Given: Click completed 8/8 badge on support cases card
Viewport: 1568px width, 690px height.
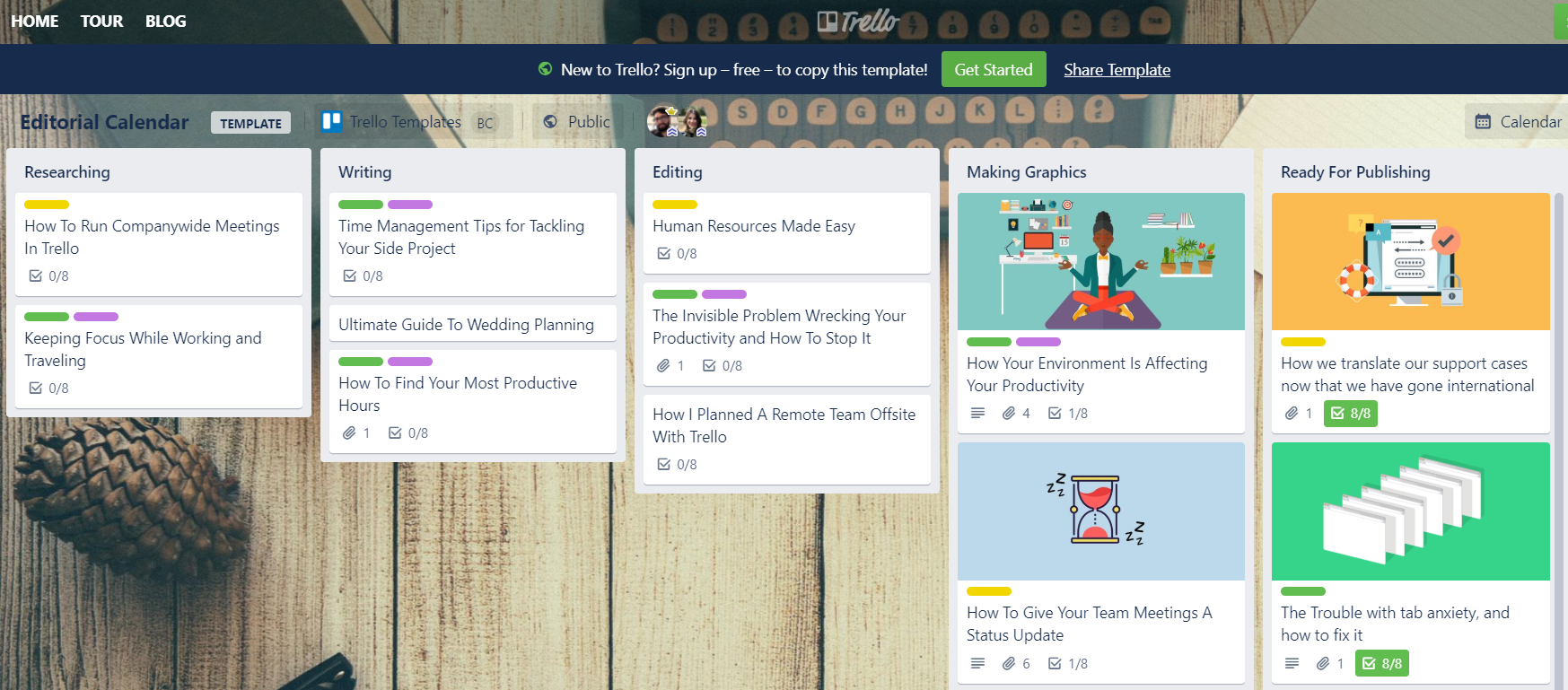Looking at the screenshot, I should [1351, 414].
